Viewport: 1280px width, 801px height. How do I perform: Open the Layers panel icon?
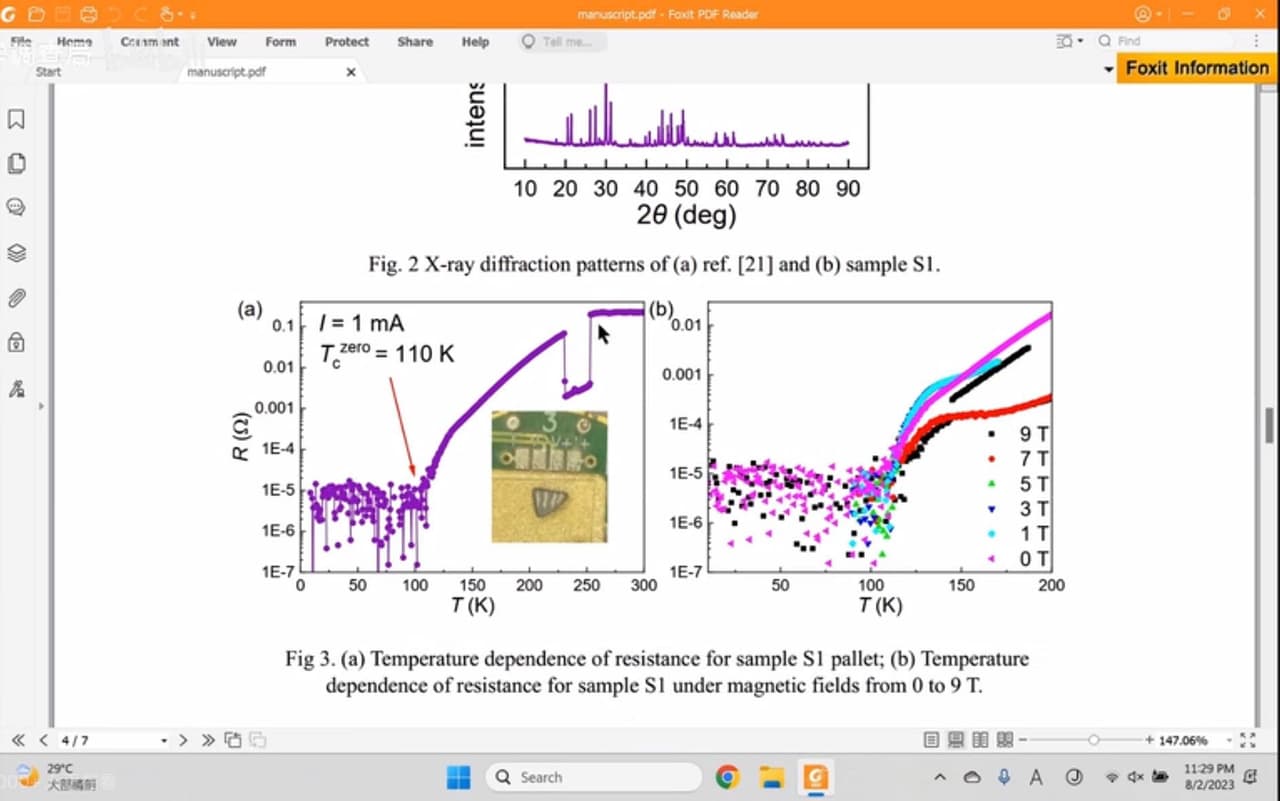[16, 252]
